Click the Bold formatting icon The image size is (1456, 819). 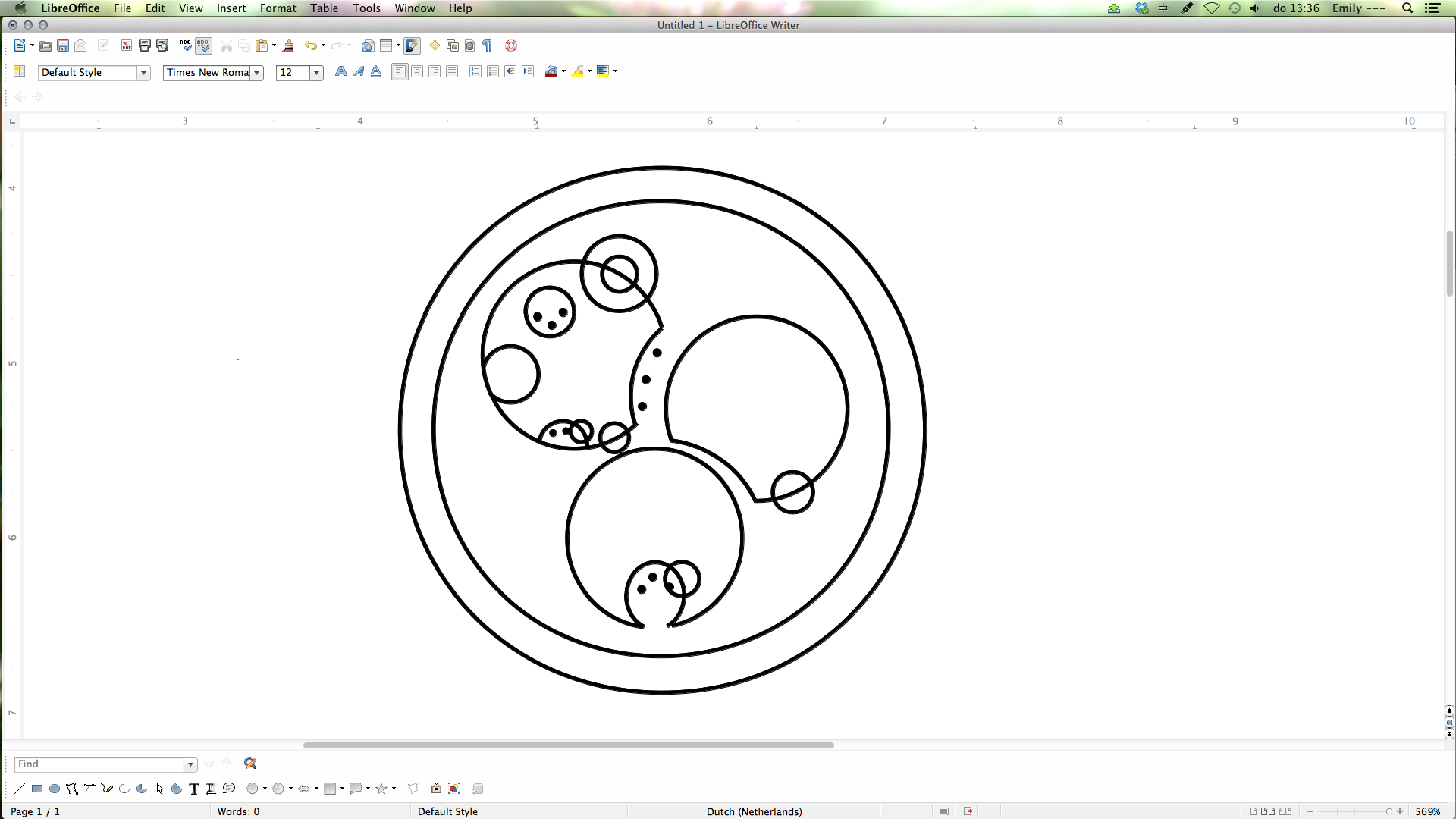pos(340,71)
